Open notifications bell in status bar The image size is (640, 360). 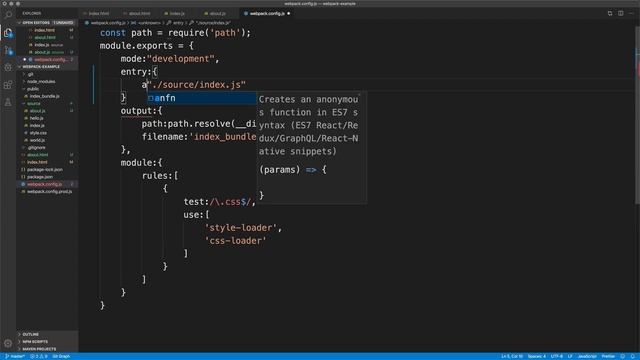coord(633,356)
